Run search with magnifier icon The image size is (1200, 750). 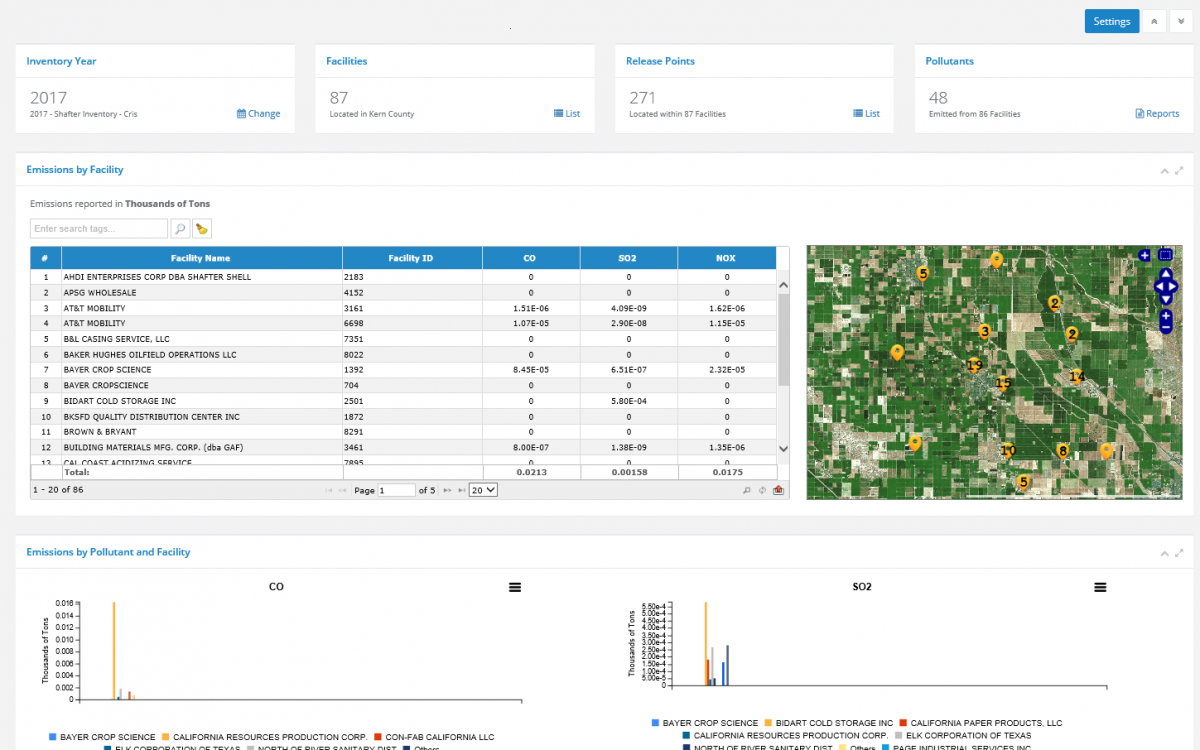181,229
